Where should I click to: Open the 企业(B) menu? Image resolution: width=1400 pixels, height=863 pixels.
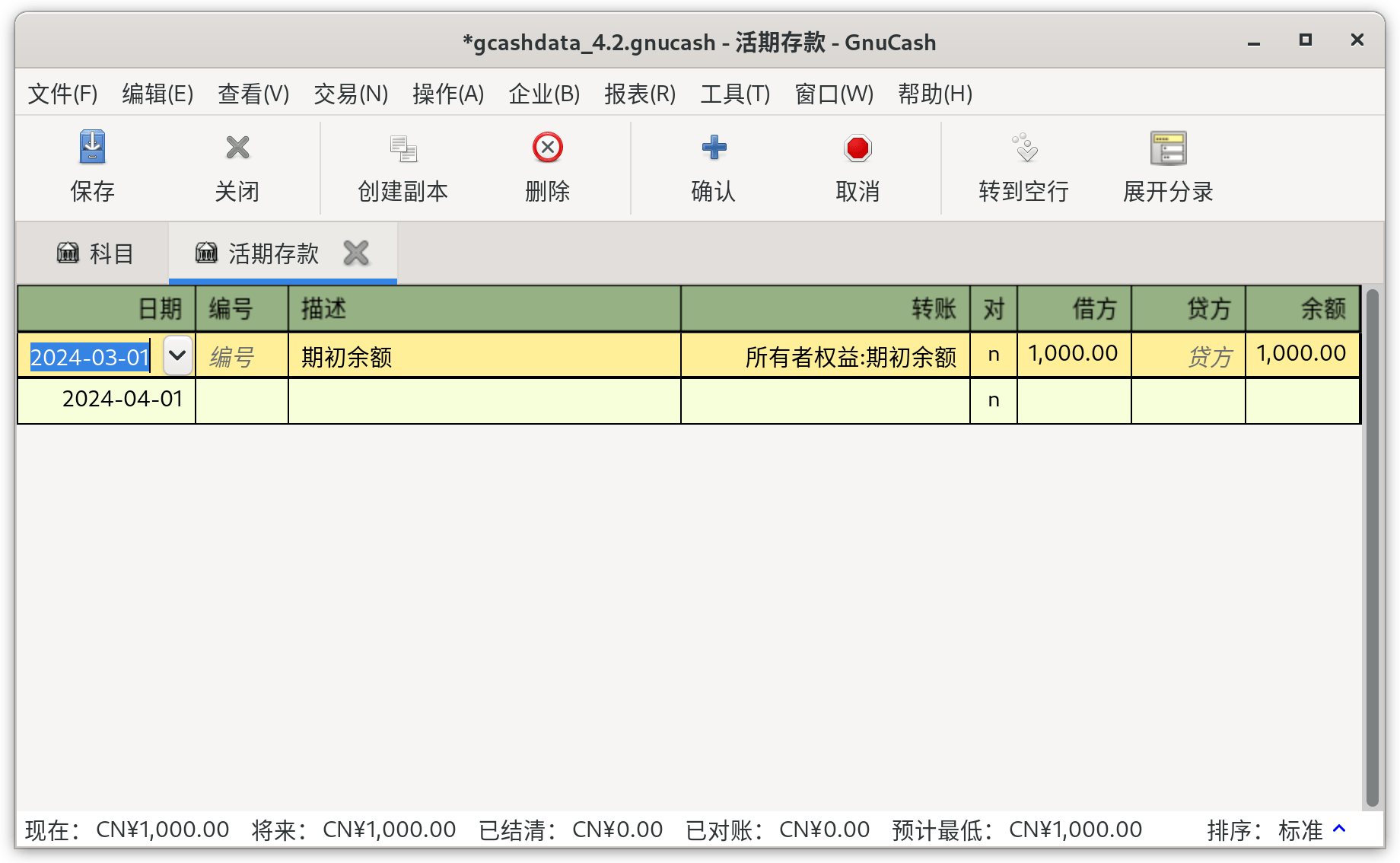544,94
